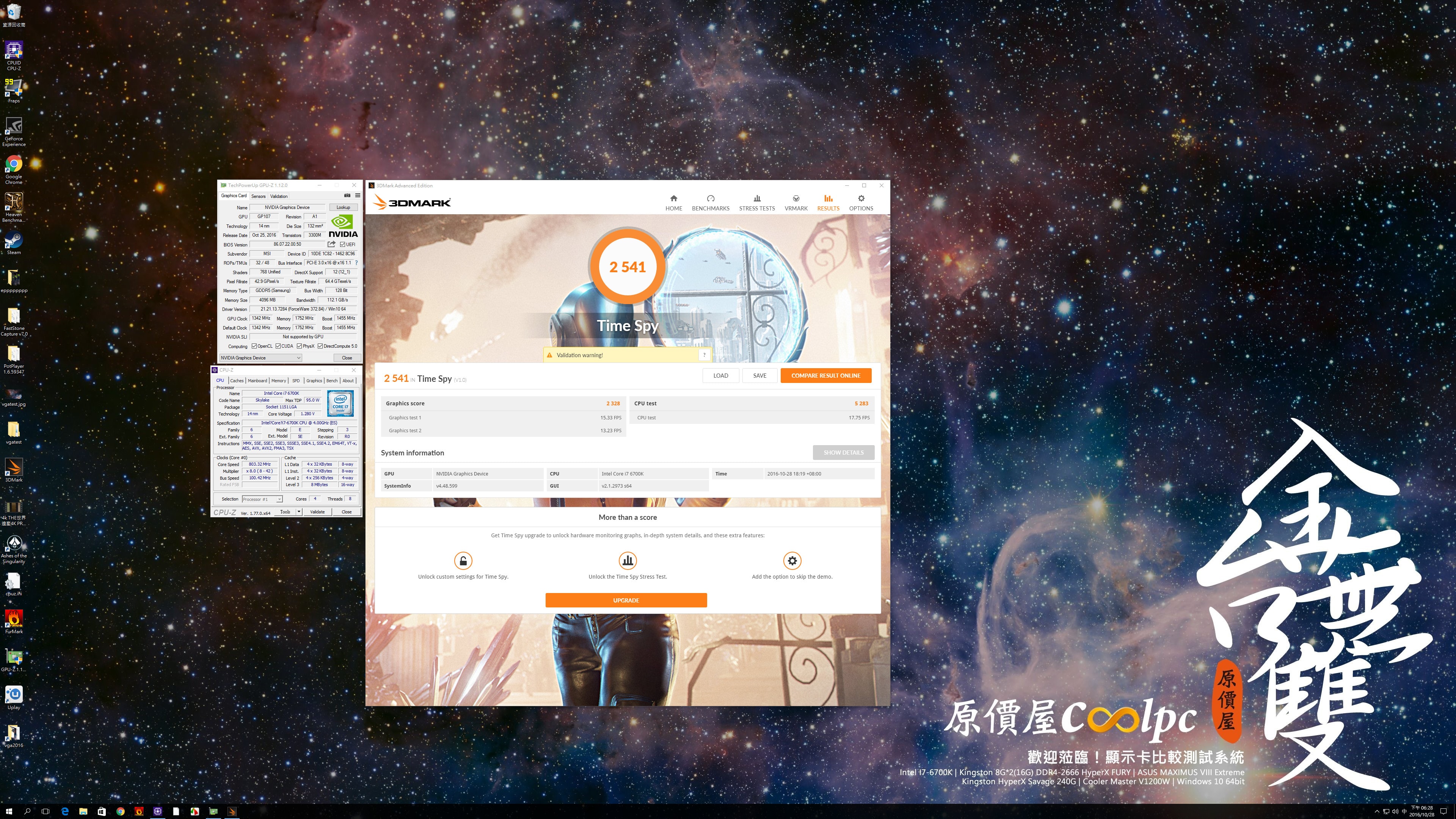Open the volume control in system tray
Image resolution: width=1456 pixels, height=819 pixels.
click(1395, 812)
